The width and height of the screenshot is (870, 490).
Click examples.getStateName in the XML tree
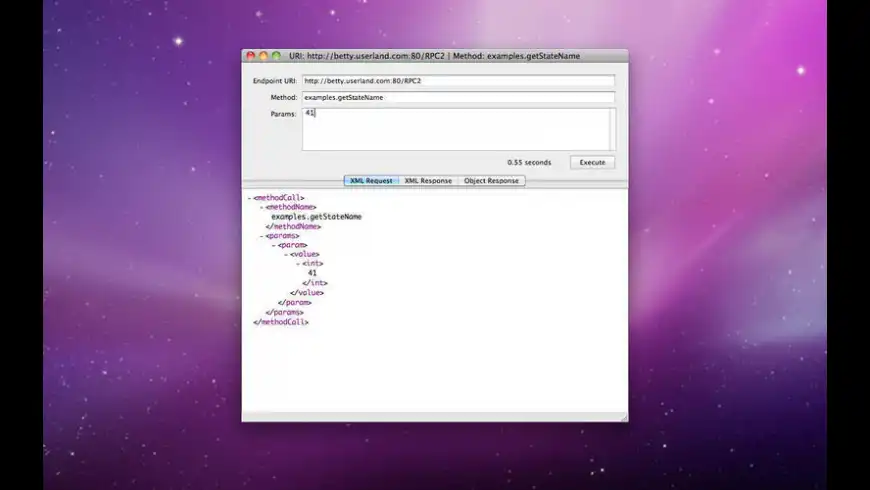pos(316,217)
